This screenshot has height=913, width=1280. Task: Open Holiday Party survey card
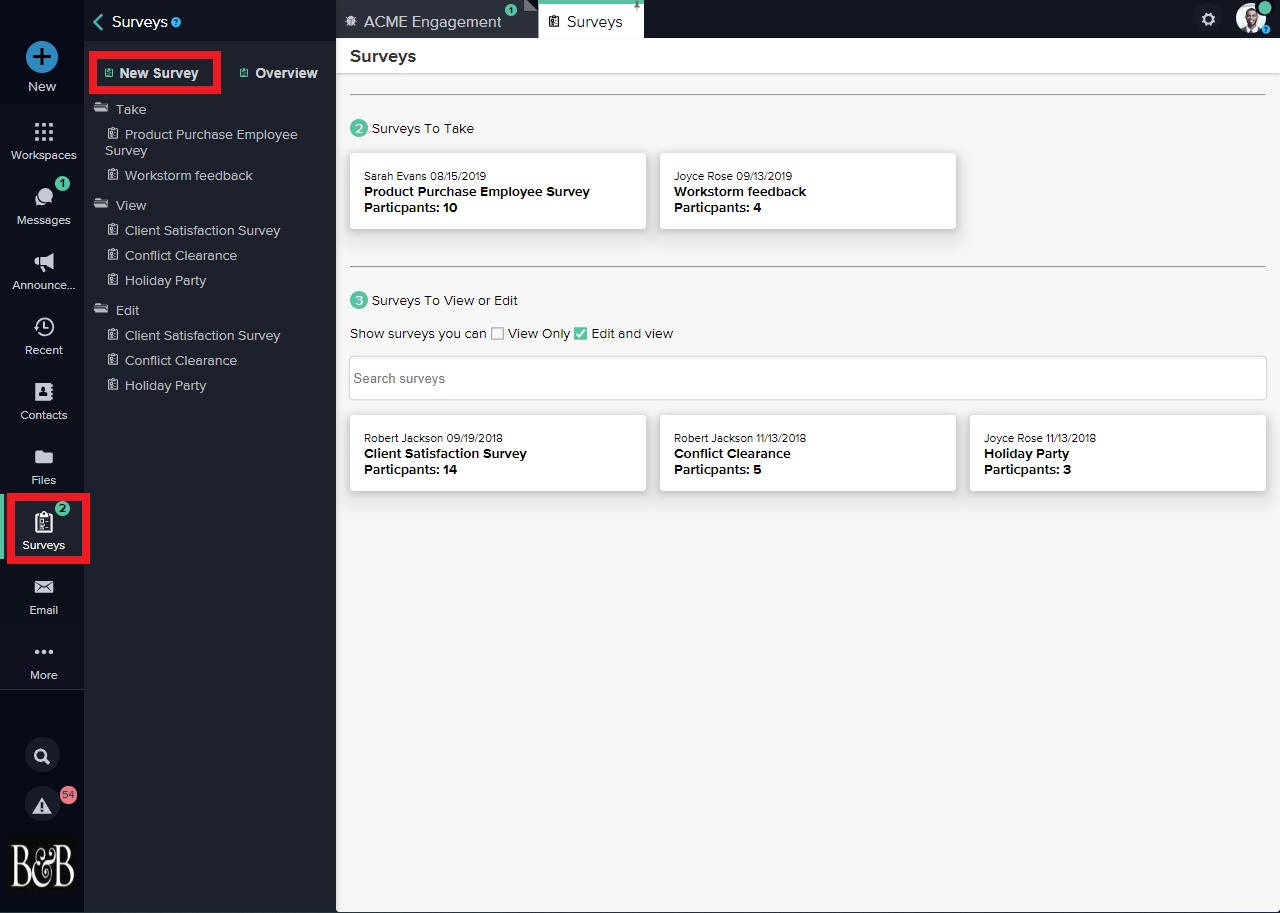point(1118,453)
